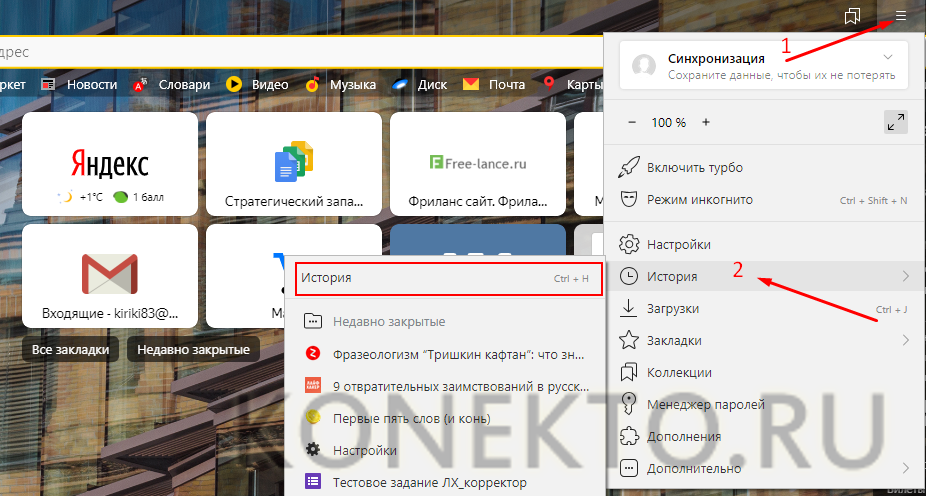Click the key icon for Менеджер паролей
Screen dimensions: 926x496
tap(630, 404)
